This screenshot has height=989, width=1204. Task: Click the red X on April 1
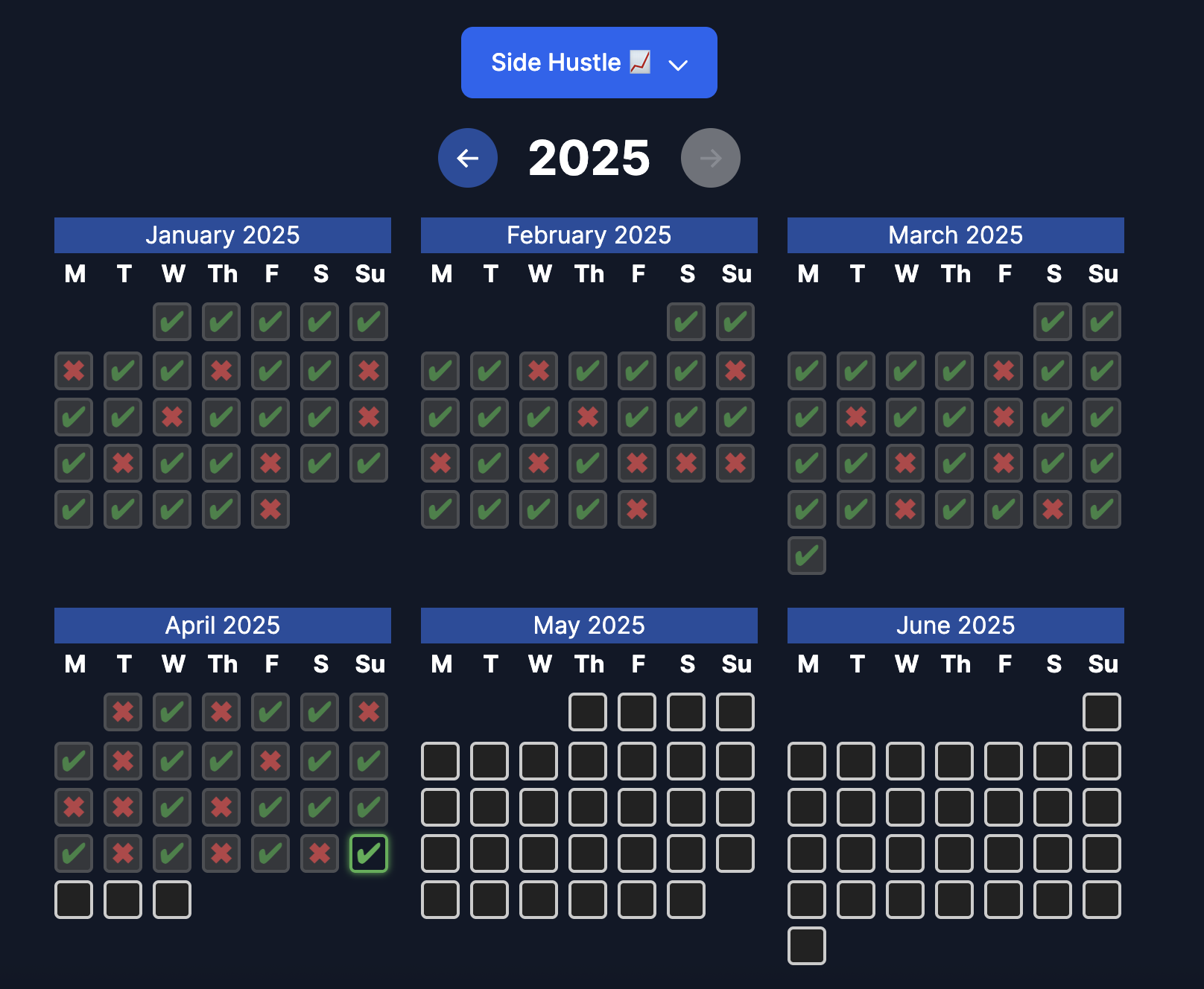point(123,712)
